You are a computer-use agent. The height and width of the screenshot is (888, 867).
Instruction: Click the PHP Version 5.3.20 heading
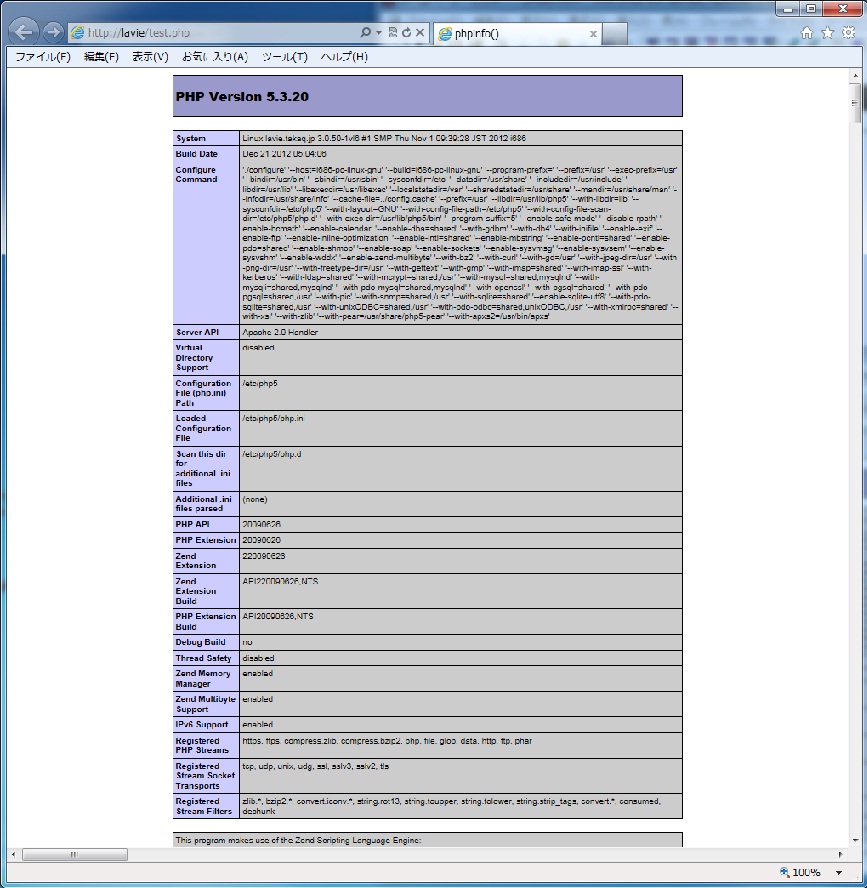click(242, 96)
